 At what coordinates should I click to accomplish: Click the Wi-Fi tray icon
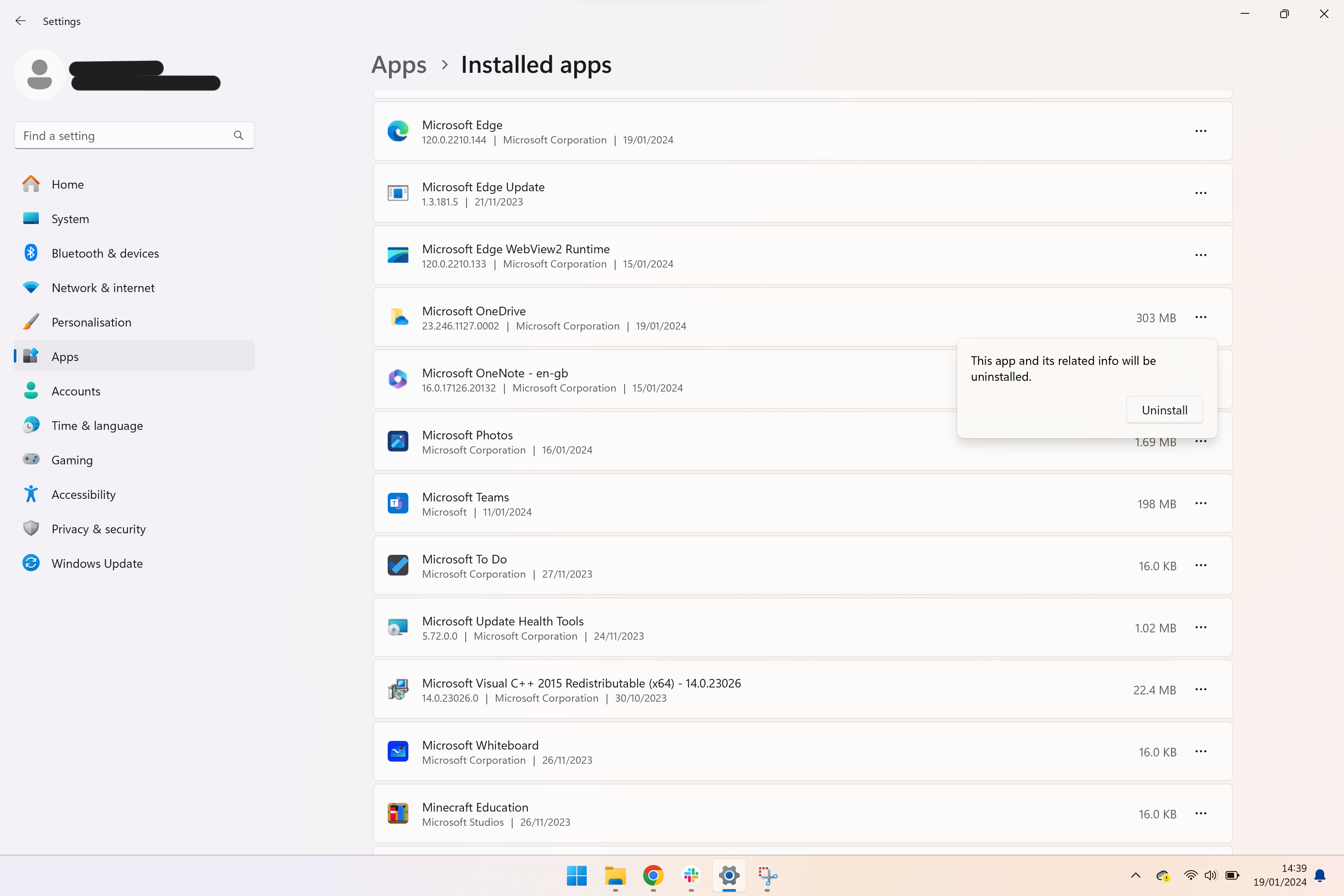coord(1190,875)
